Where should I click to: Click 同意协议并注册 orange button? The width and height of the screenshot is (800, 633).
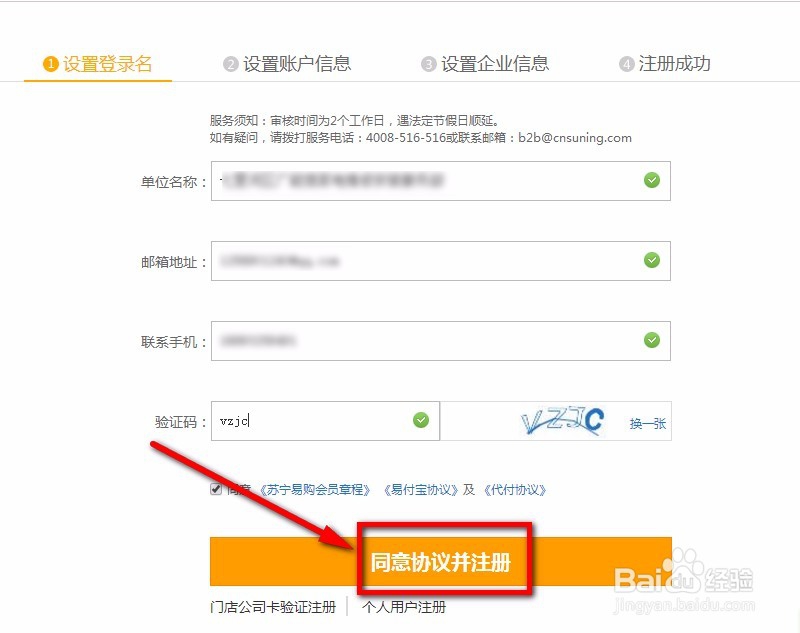[x=441, y=561]
